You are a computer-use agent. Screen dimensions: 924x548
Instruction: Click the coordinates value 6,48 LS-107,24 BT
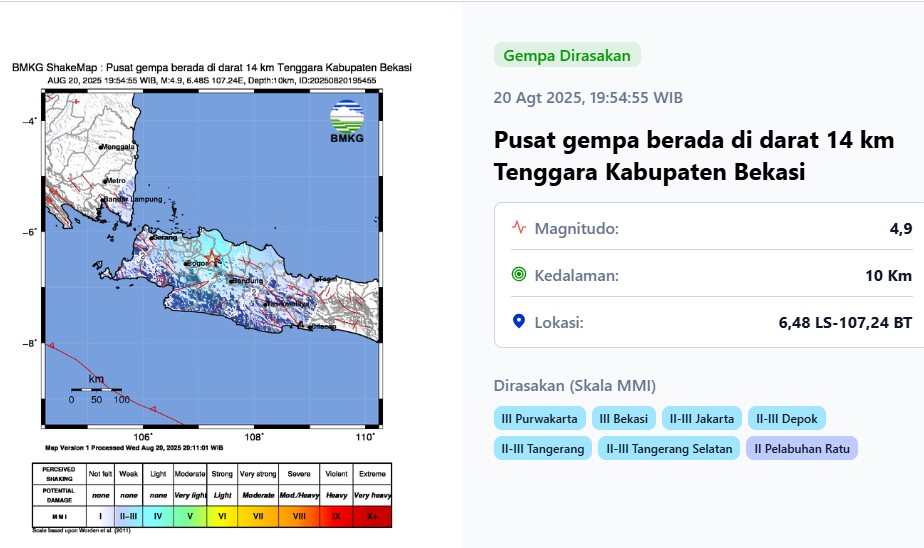[845, 323]
